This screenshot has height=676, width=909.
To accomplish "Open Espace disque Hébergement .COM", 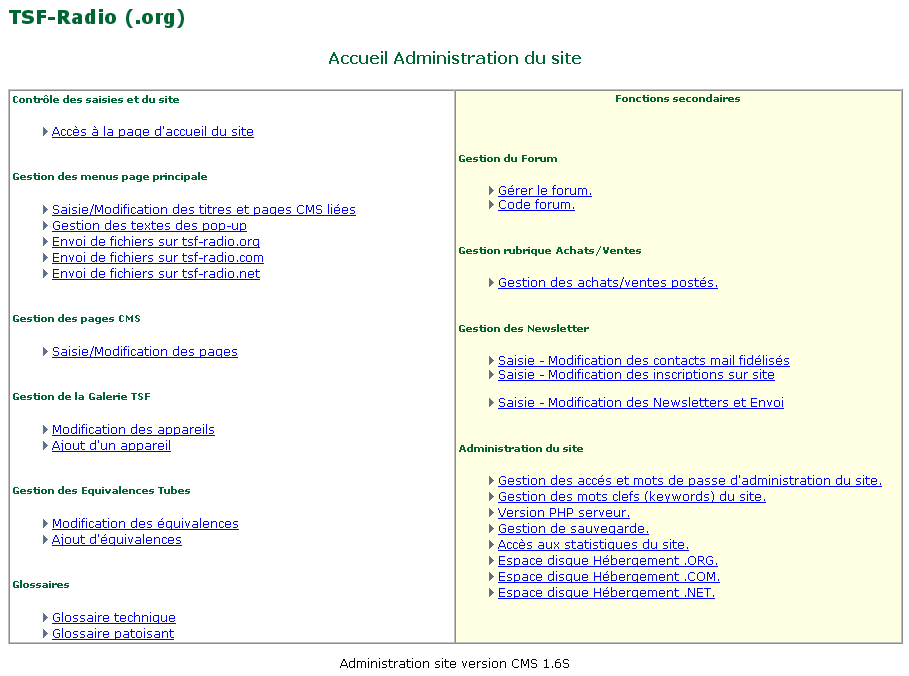I will coord(609,577).
